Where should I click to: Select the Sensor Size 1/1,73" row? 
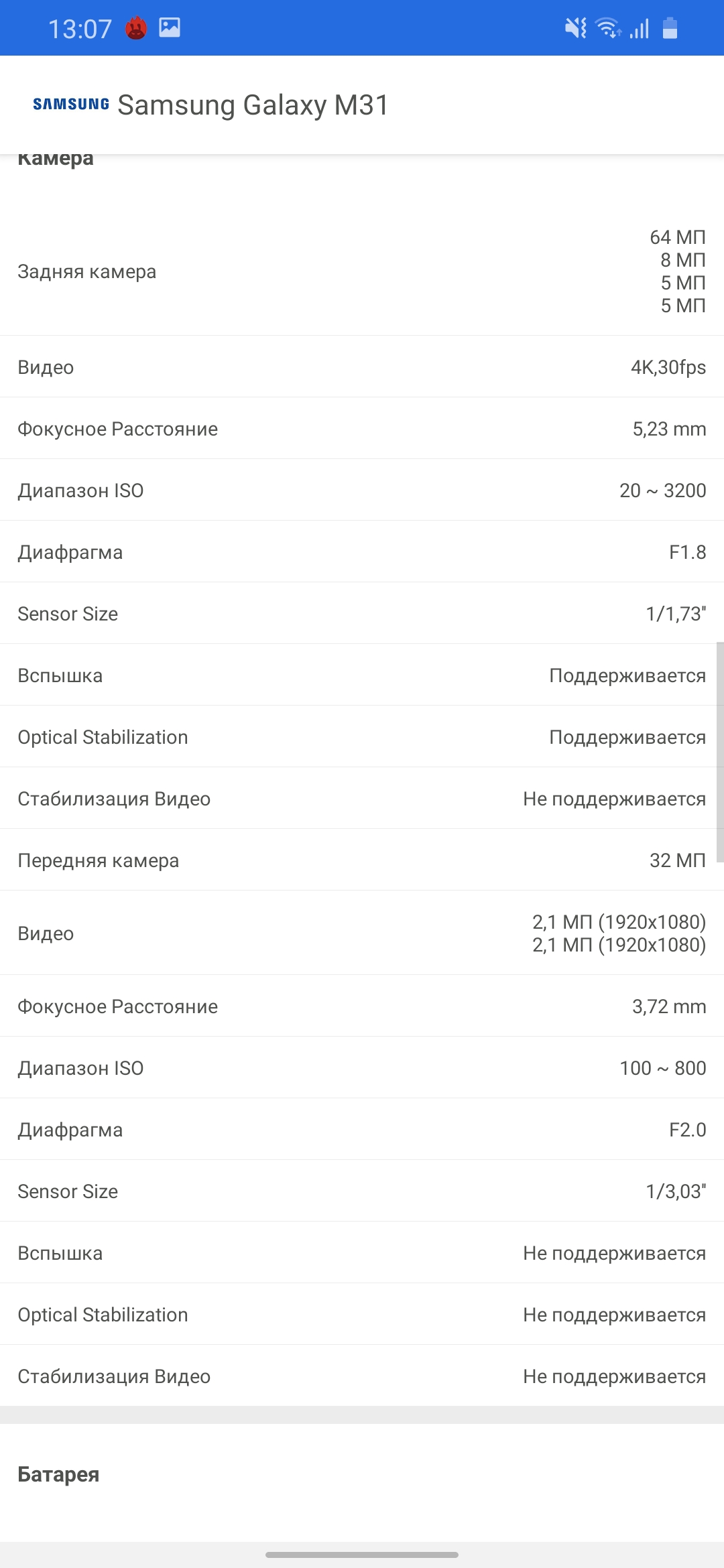[x=362, y=614]
